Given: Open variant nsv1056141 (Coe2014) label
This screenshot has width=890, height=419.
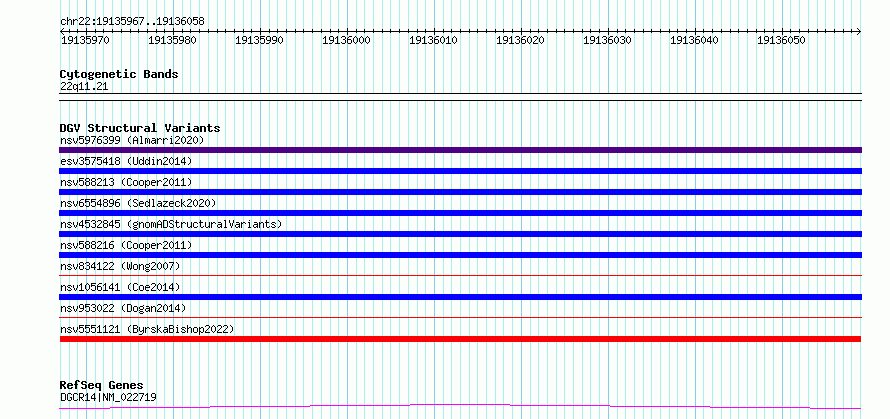Looking at the screenshot, I should tap(120, 288).
